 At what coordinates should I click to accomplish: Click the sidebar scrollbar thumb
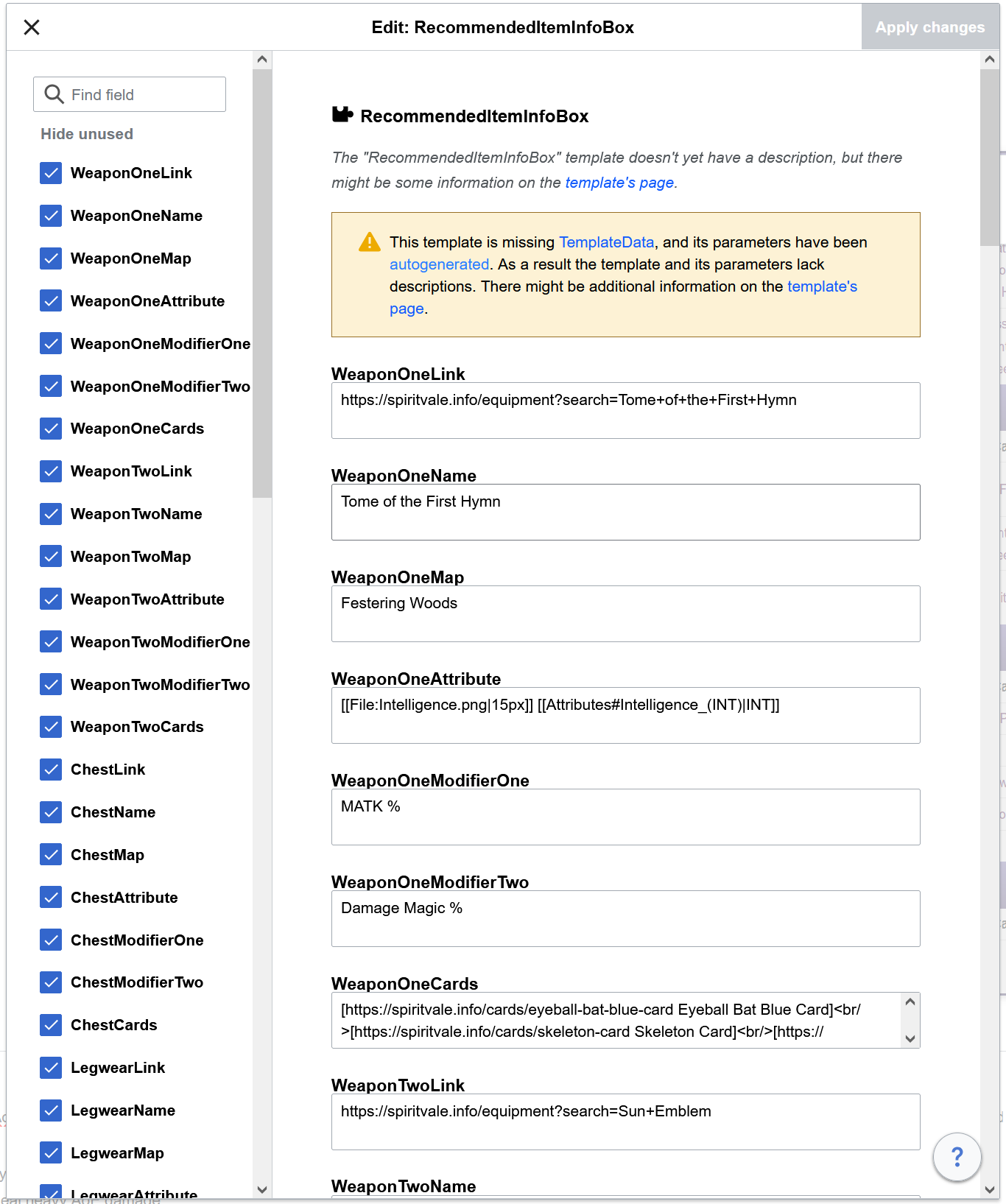[262, 284]
